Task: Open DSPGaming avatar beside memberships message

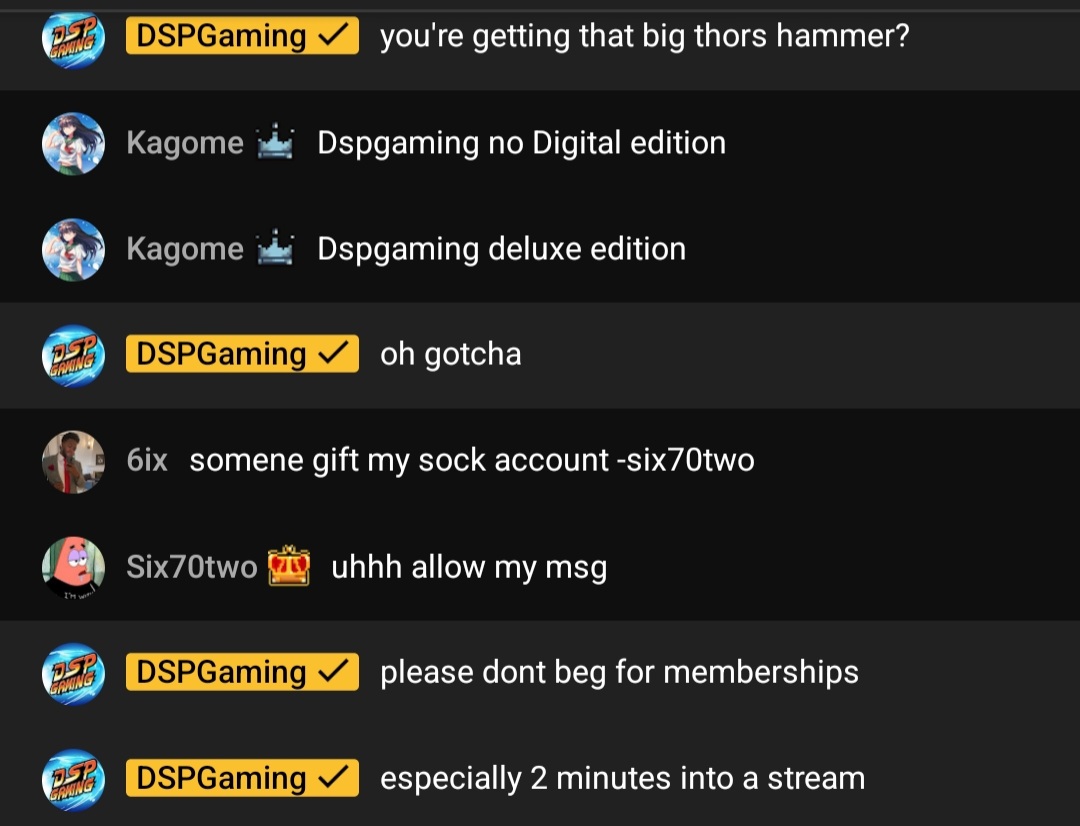Action: coord(73,674)
